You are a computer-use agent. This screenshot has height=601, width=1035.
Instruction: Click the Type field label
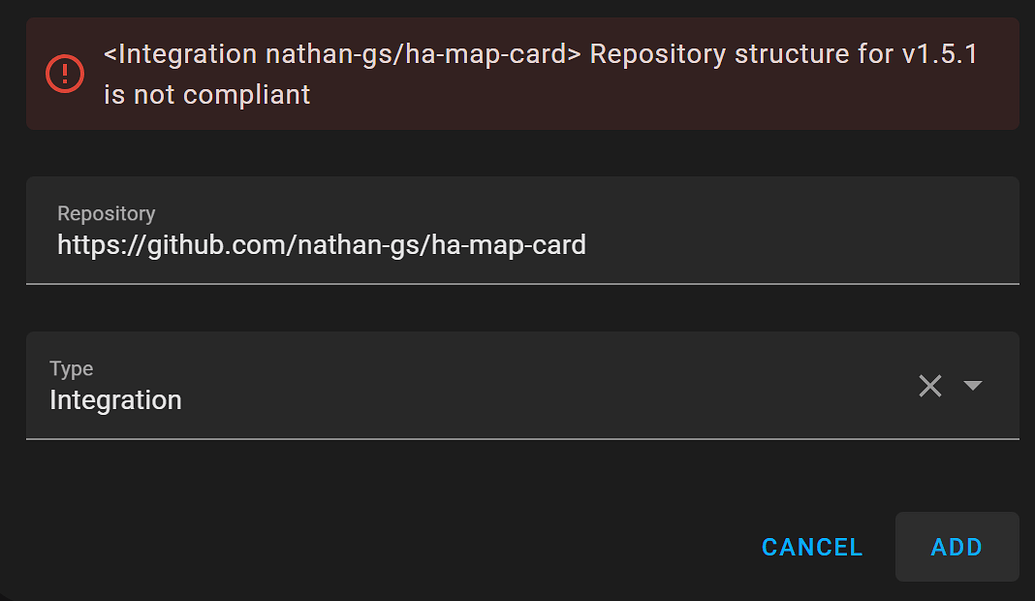coord(71,368)
